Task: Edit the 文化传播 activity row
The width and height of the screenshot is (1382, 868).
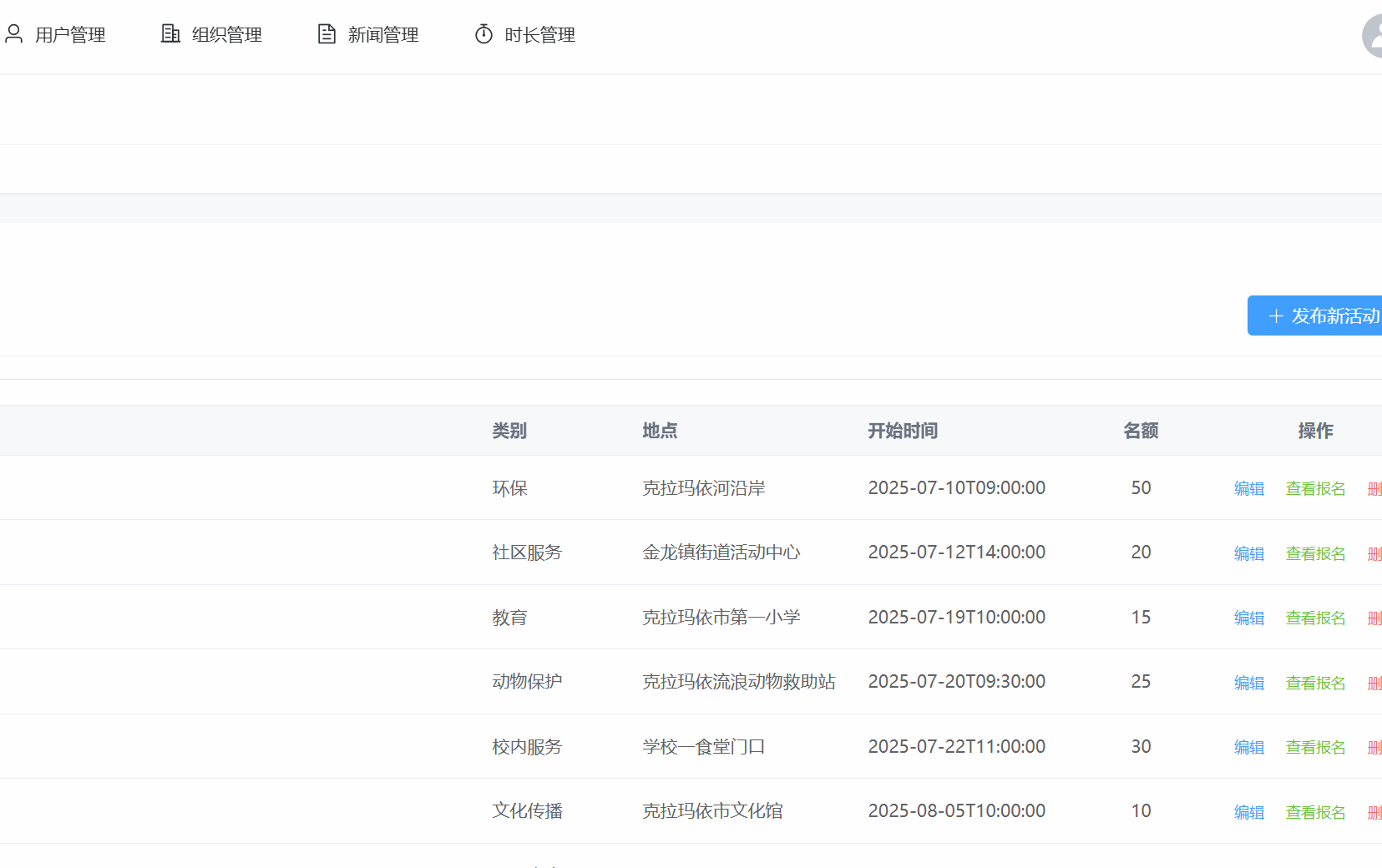Action: (1248, 812)
